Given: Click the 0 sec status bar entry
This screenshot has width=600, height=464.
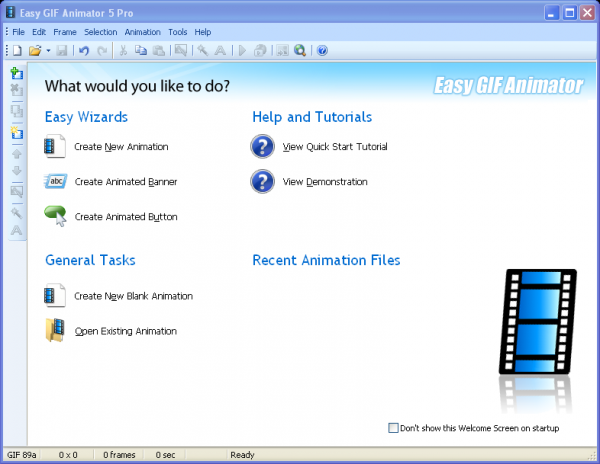Looking at the screenshot, I should [x=165, y=455].
